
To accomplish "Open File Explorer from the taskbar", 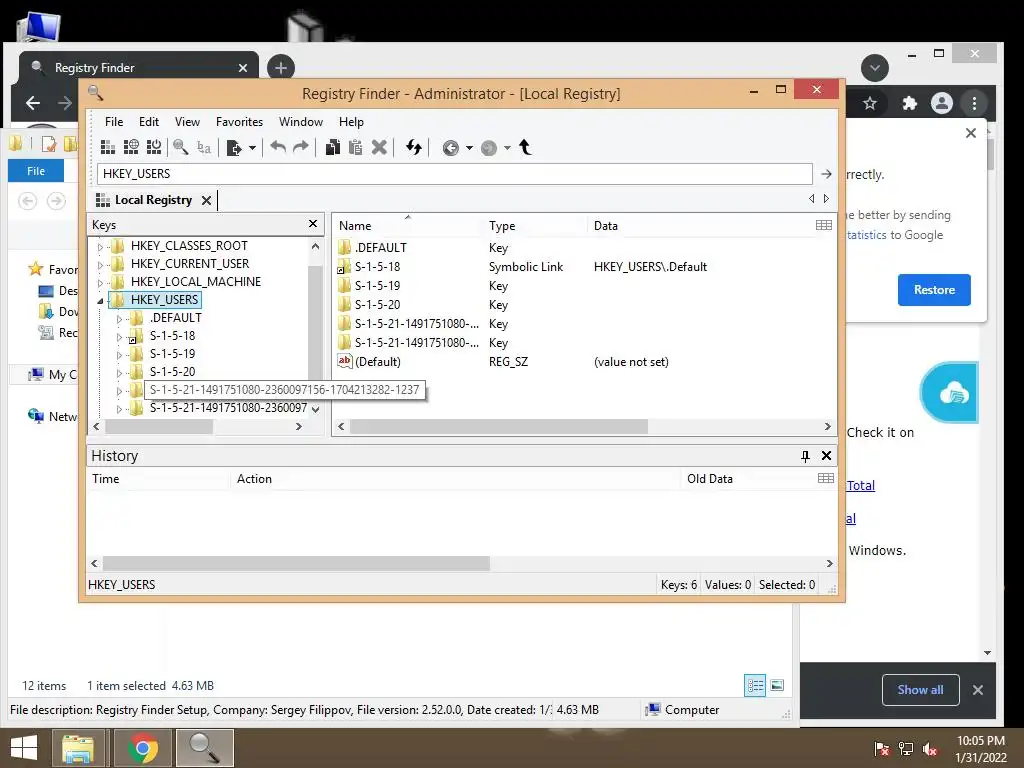I will coord(78,748).
